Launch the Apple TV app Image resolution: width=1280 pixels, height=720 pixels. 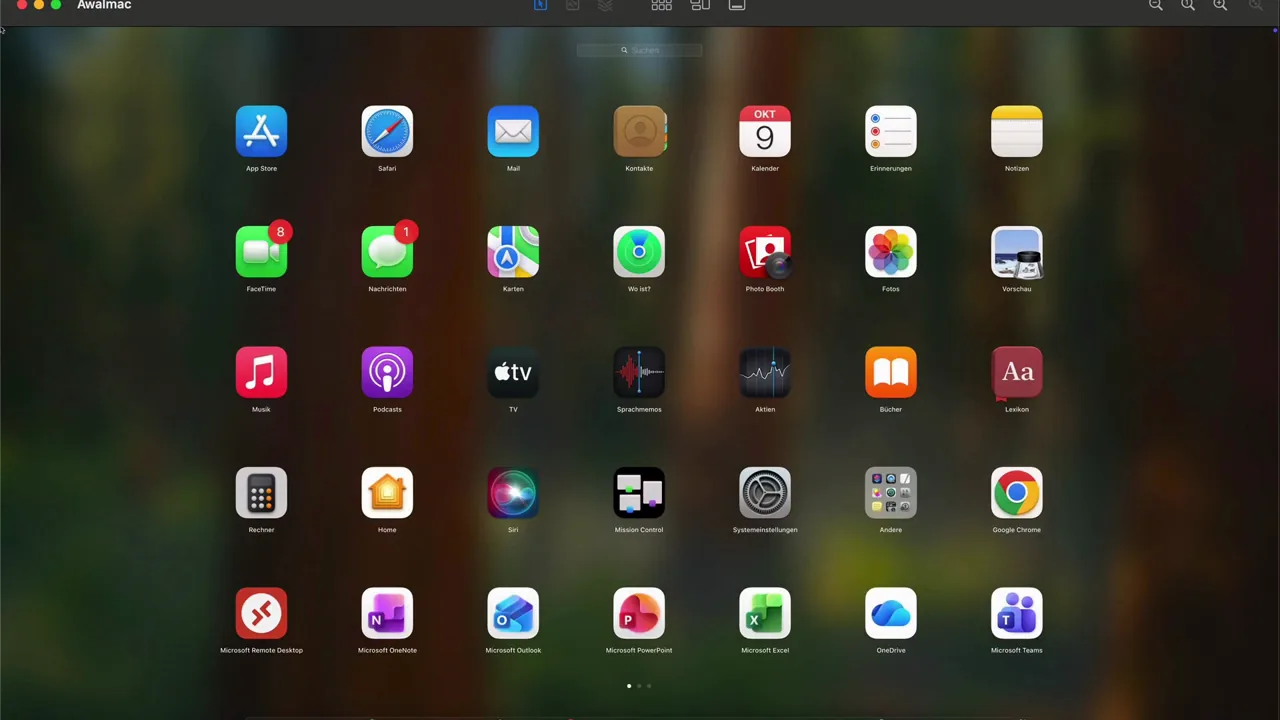pos(513,372)
